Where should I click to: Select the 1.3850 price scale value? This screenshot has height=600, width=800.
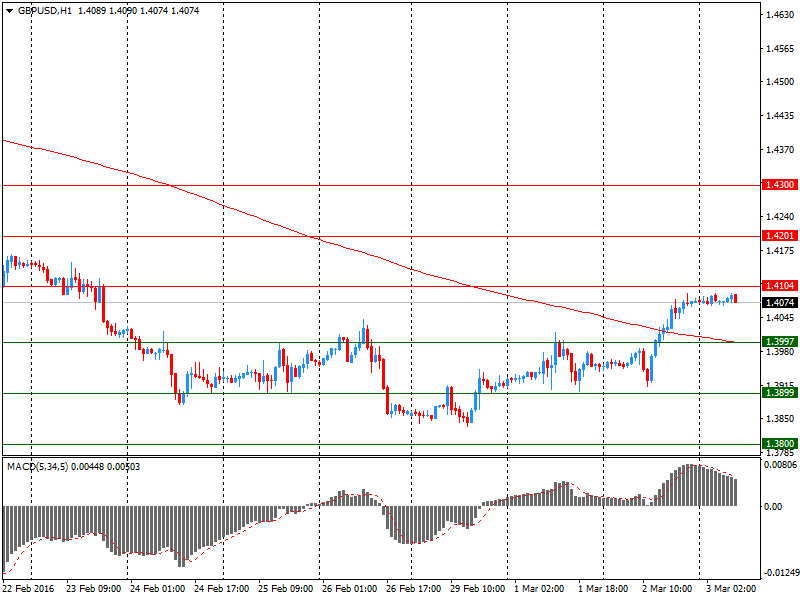(780, 419)
